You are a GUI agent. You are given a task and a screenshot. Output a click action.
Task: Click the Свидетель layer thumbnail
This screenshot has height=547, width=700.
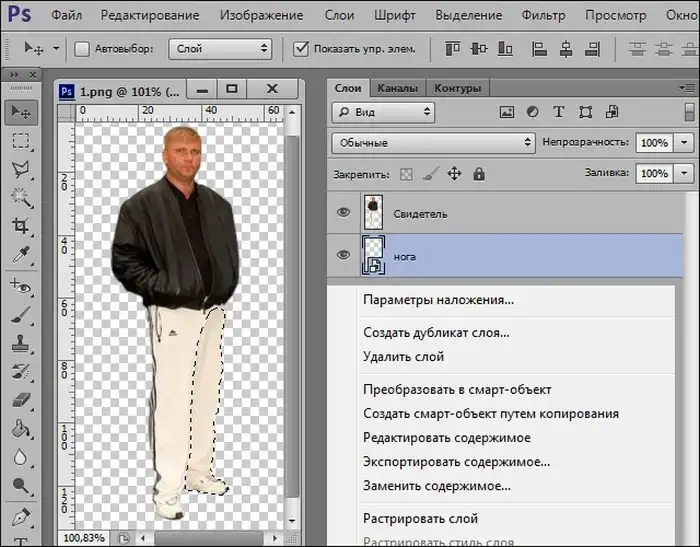click(x=375, y=212)
